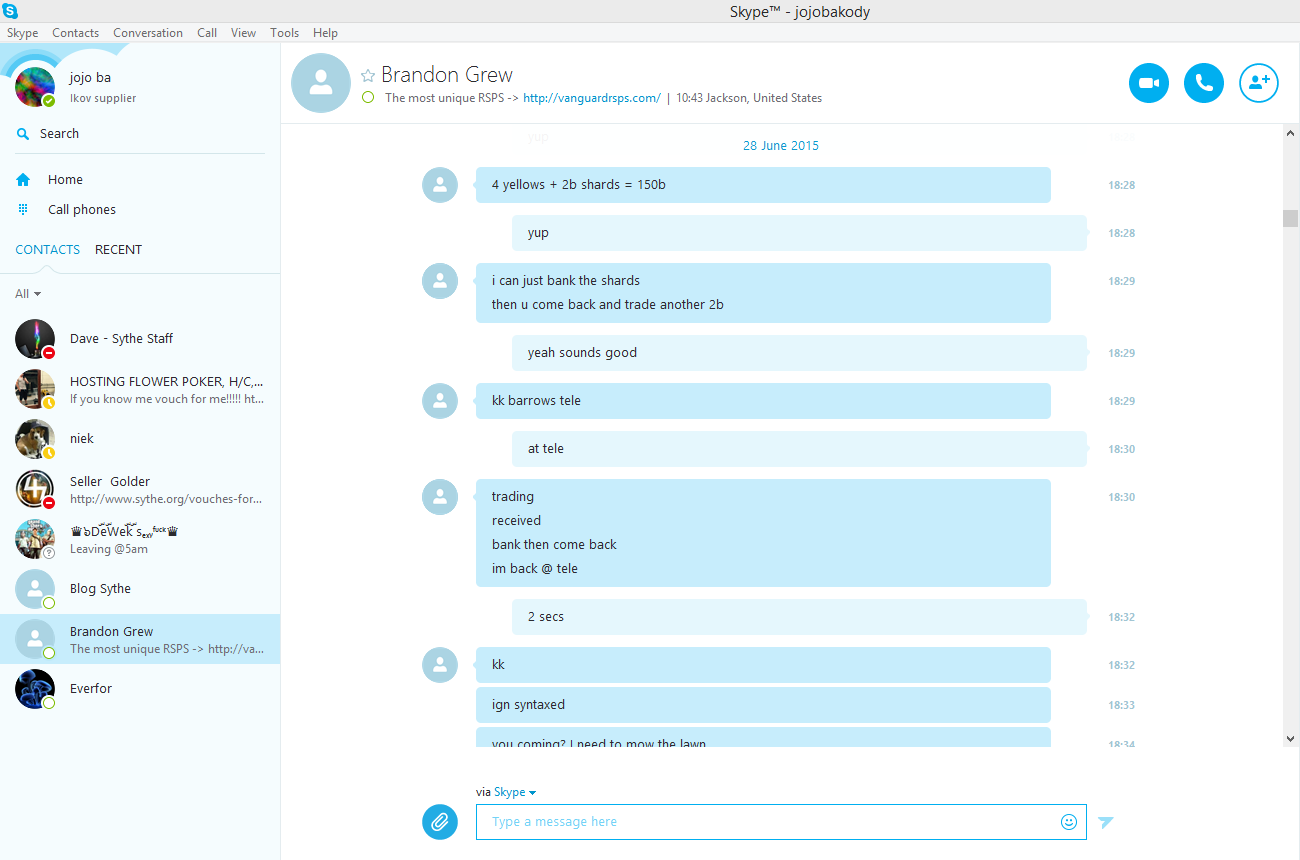Click the chat scrollbar down arrow
The height and width of the screenshot is (860, 1300).
1291,738
